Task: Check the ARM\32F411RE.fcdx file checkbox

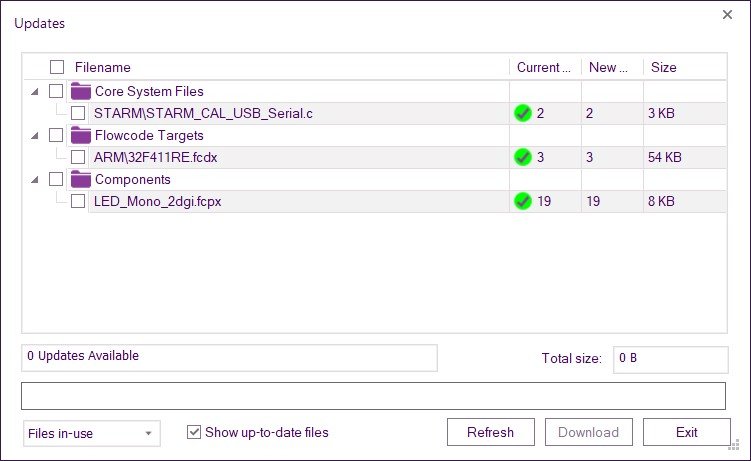Action: (x=78, y=157)
